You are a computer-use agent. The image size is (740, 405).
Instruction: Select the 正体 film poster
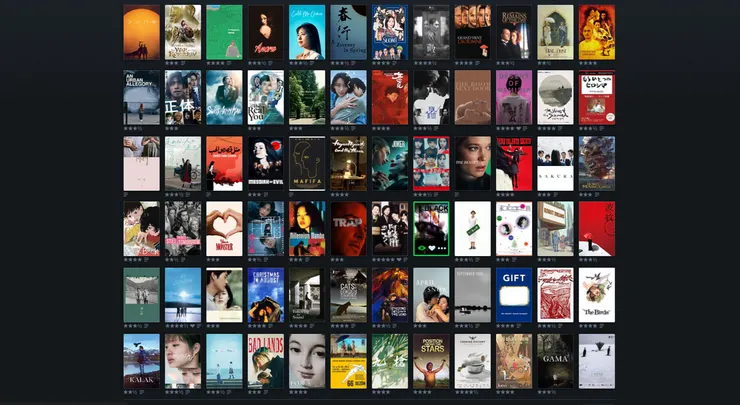[x=183, y=97]
